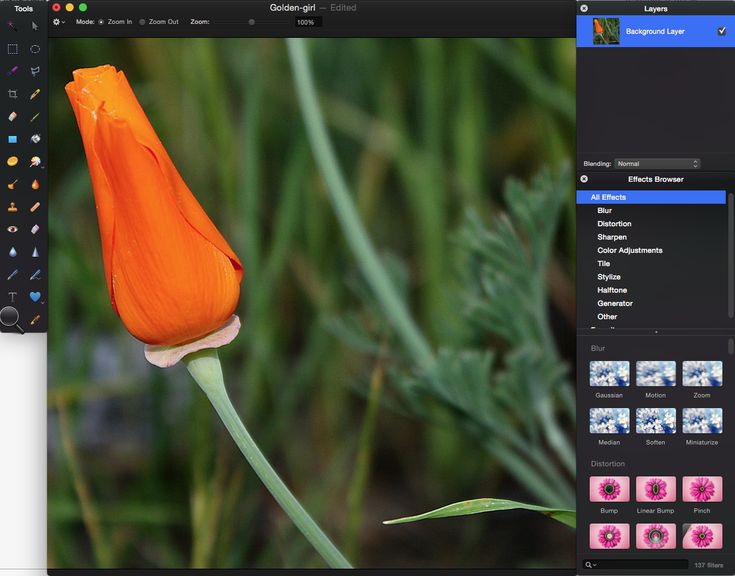Choose the Eraser tool
The width and height of the screenshot is (735, 576).
[x=12, y=117]
